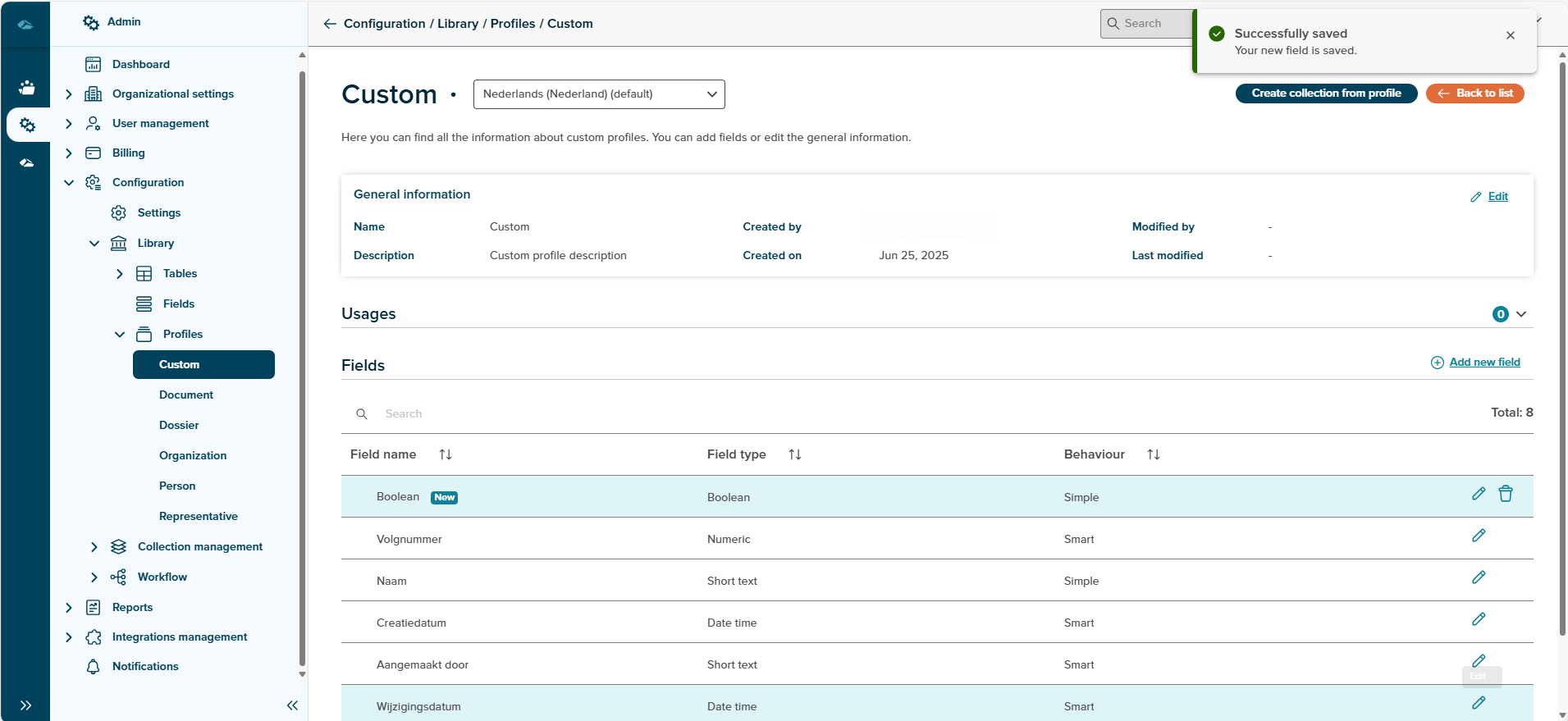Image resolution: width=1568 pixels, height=721 pixels.
Task: Go to Dashboard menu item
Action: [140, 64]
